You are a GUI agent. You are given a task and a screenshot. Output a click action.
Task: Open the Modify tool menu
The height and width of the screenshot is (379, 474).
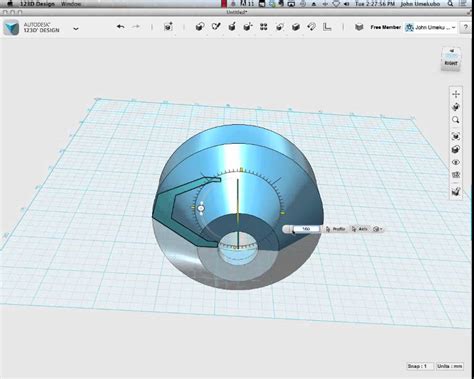(248, 27)
